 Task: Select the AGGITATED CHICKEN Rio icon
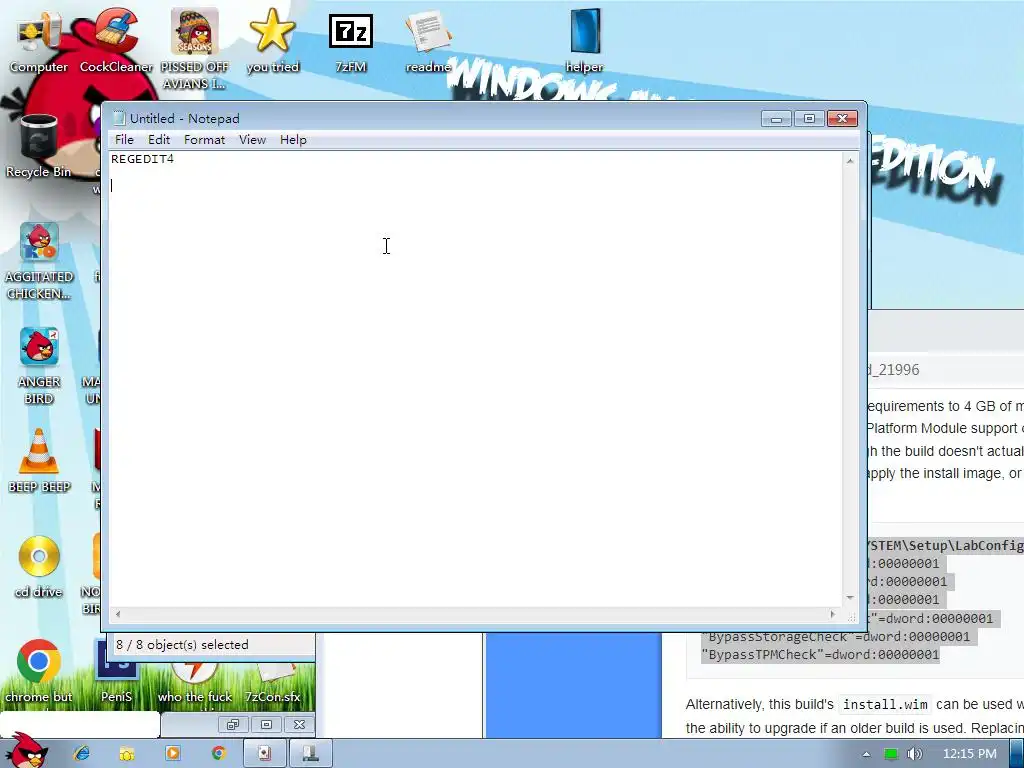tap(39, 260)
